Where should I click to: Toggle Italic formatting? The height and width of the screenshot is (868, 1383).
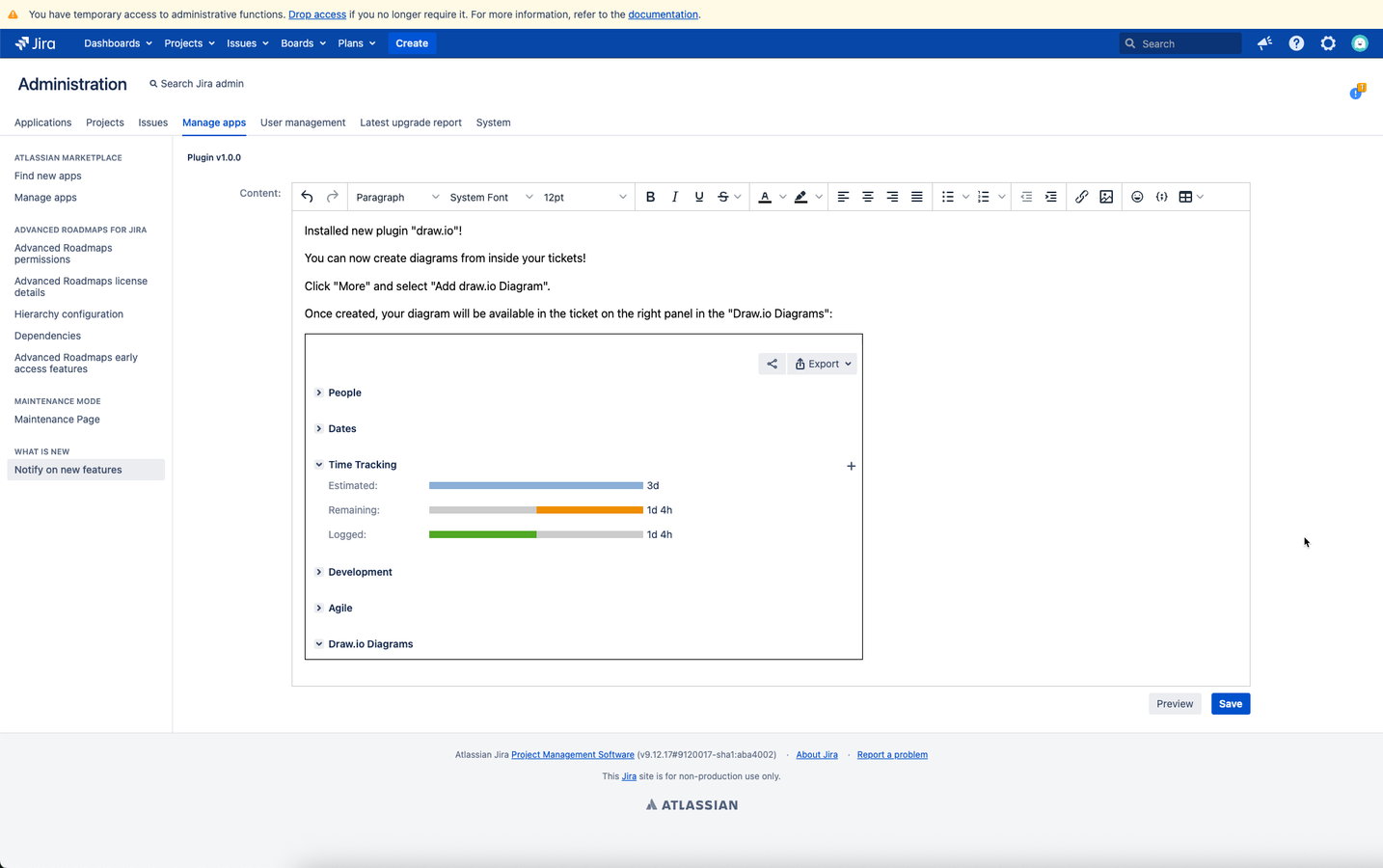tap(675, 197)
